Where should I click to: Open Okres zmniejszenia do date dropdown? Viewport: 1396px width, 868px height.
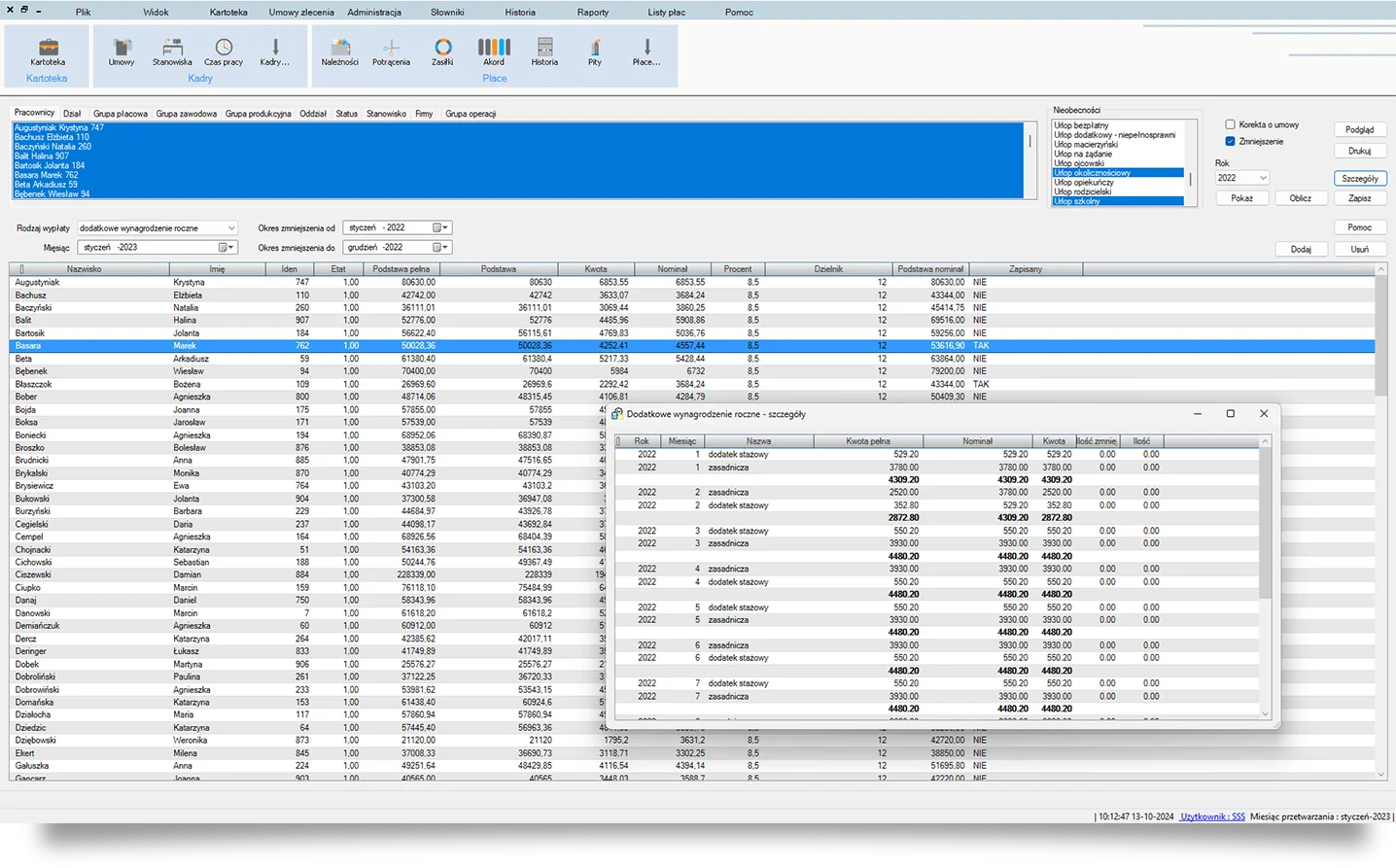(441, 248)
